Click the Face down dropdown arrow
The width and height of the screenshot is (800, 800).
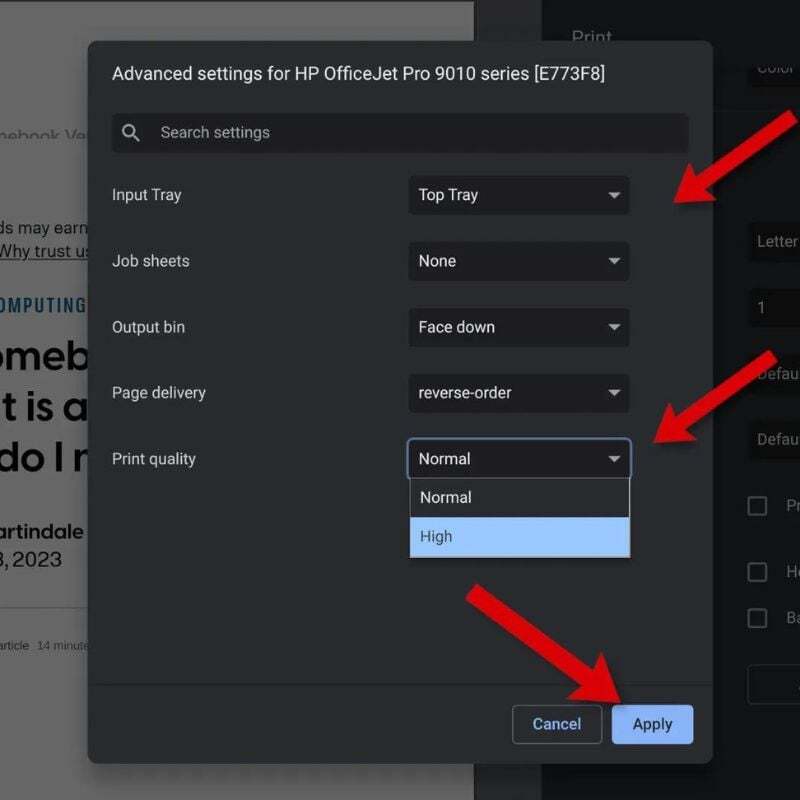(614, 327)
